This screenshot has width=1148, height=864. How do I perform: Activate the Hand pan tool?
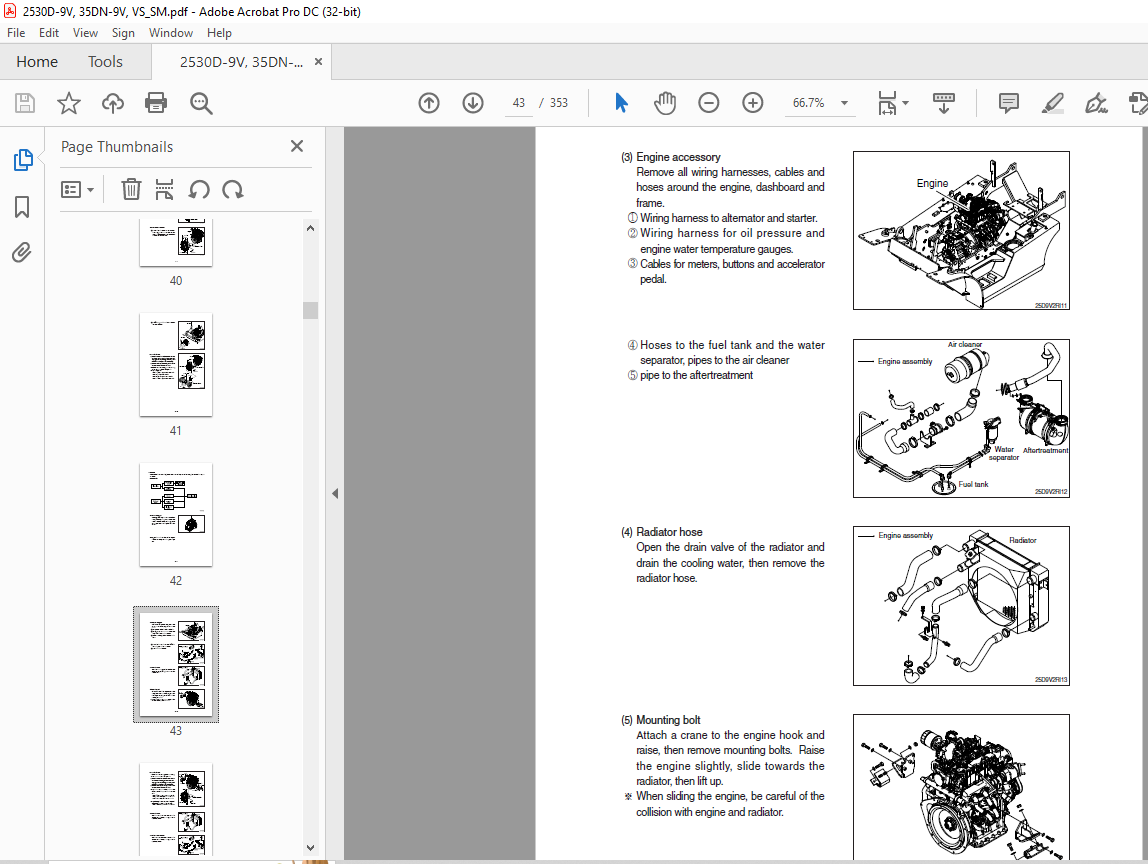[665, 103]
